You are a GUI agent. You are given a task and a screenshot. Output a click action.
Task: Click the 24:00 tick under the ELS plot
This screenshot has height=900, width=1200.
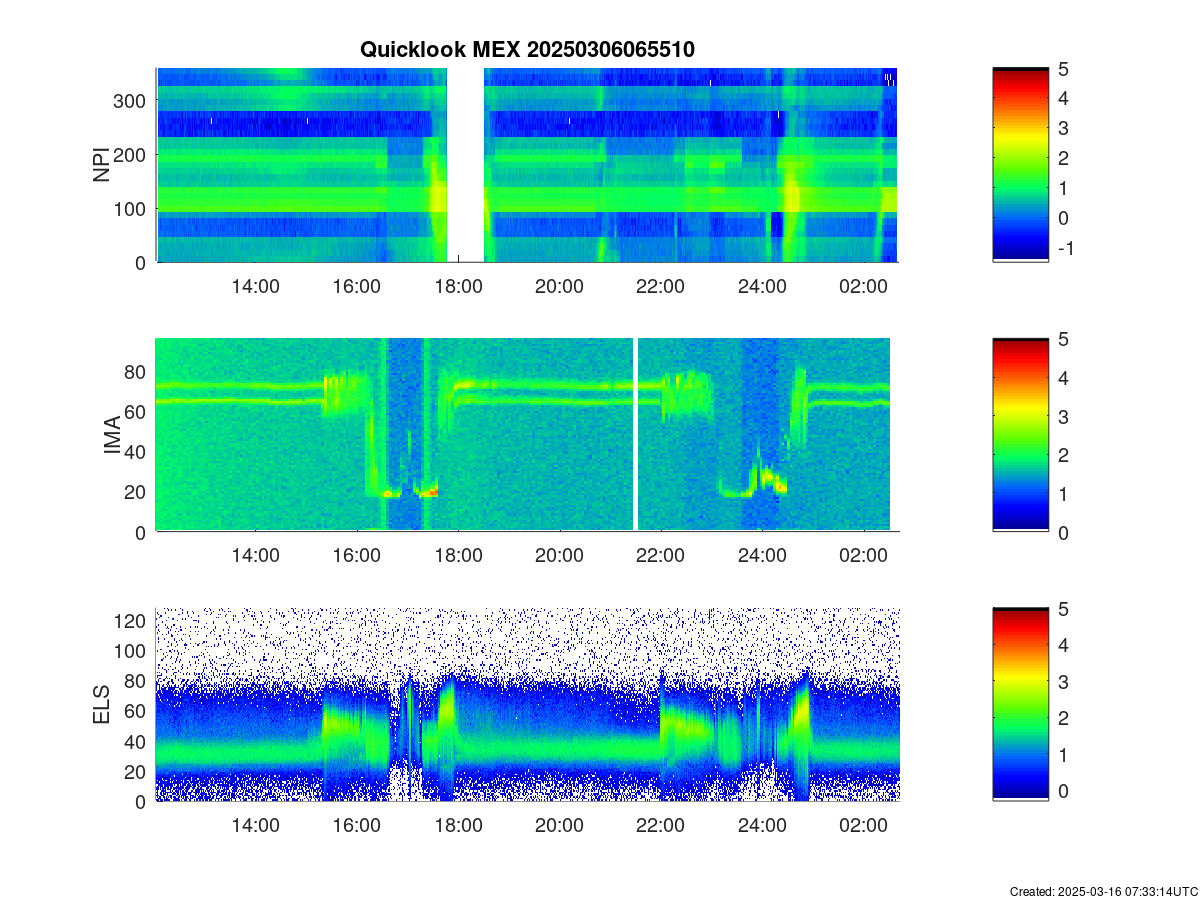(x=762, y=826)
